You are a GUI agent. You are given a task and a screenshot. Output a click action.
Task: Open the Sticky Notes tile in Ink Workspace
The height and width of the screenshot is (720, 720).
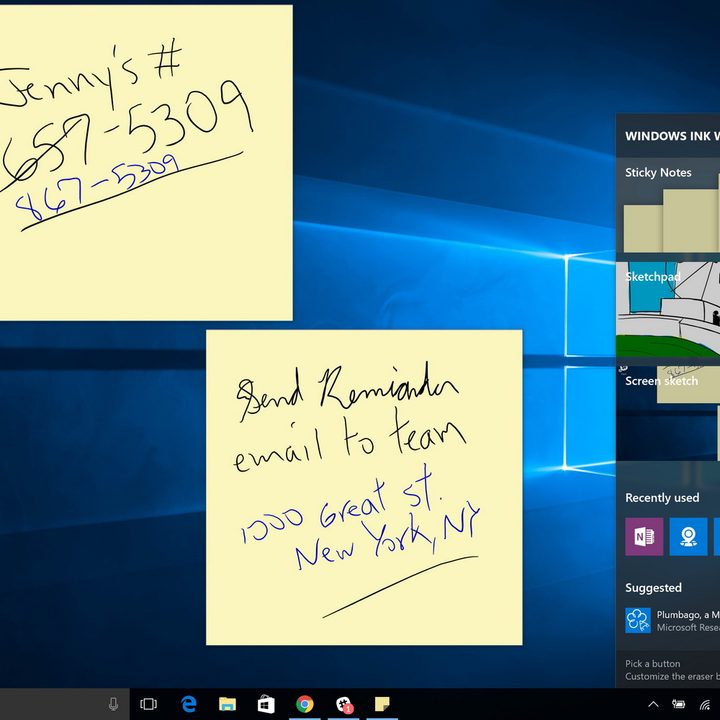click(668, 205)
